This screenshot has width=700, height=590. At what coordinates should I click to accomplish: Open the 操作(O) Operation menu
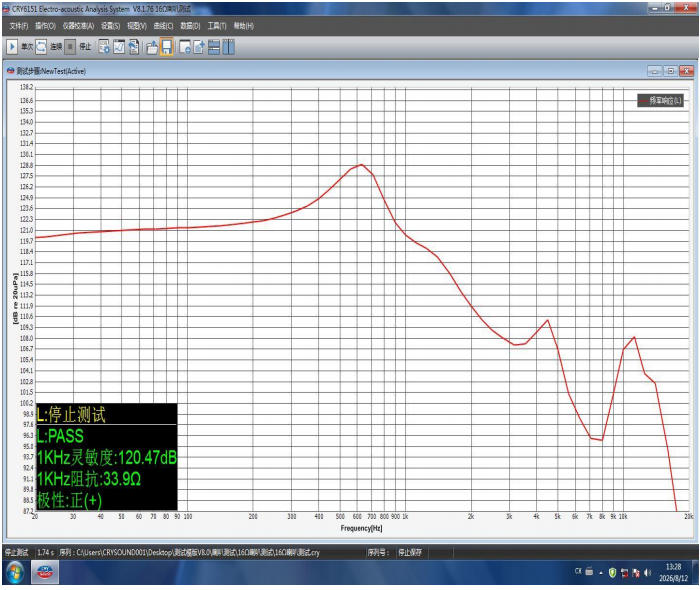pos(46,26)
